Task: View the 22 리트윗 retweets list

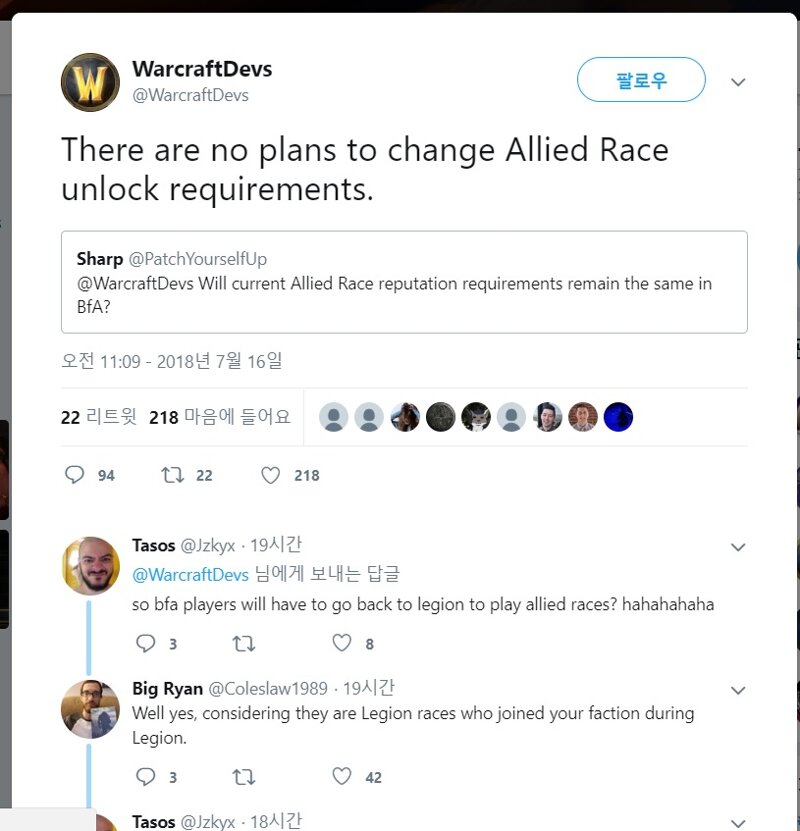Action: coord(99,417)
